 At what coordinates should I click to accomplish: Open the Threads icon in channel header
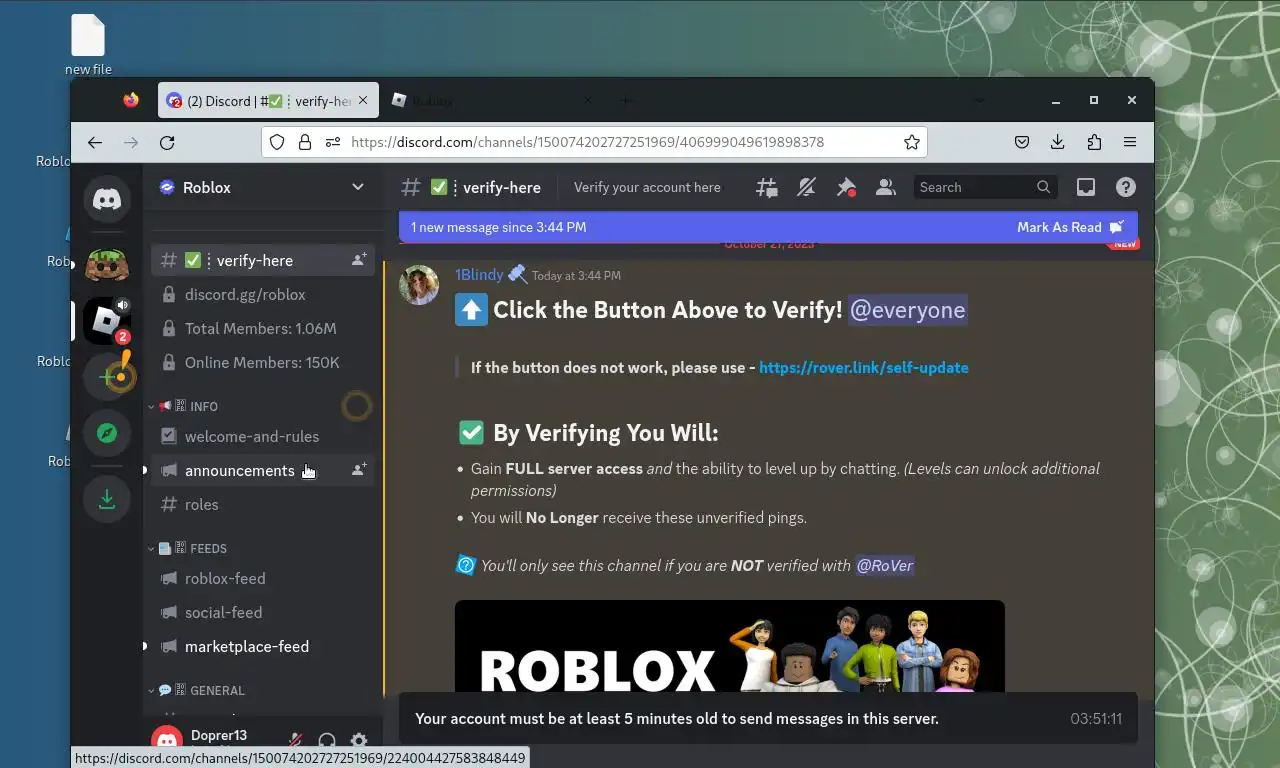pyautogui.click(x=767, y=187)
